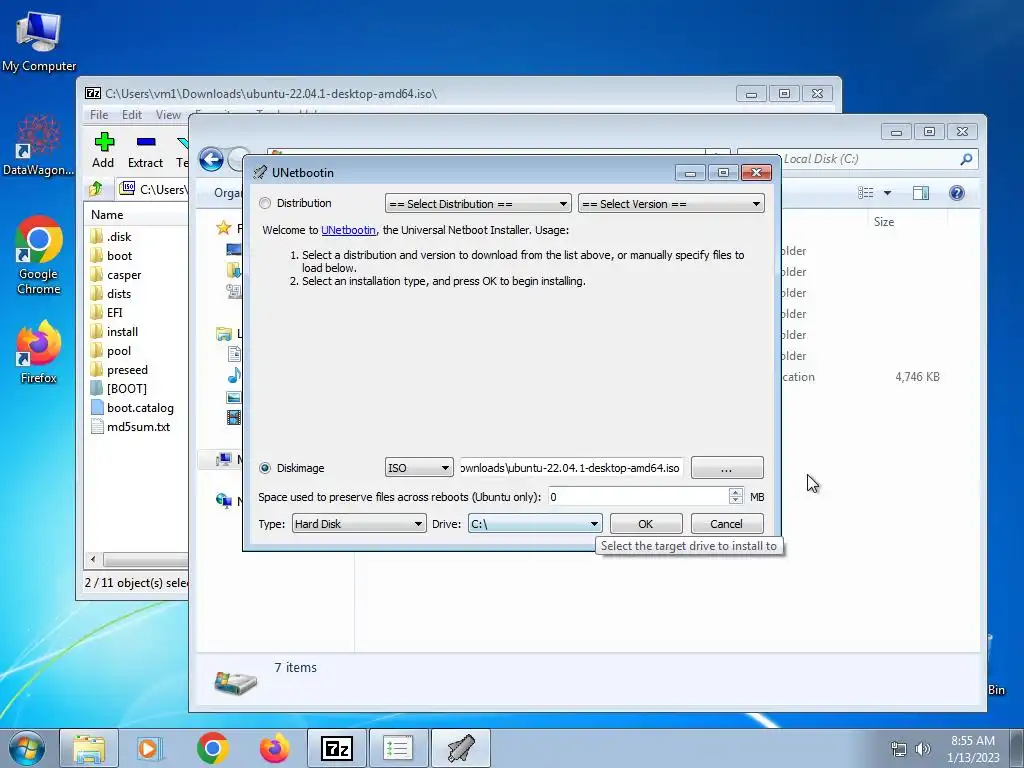Viewport: 1024px width, 768px height.
Task: Decrease preserve space with the down arrow
Action: point(736,502)
